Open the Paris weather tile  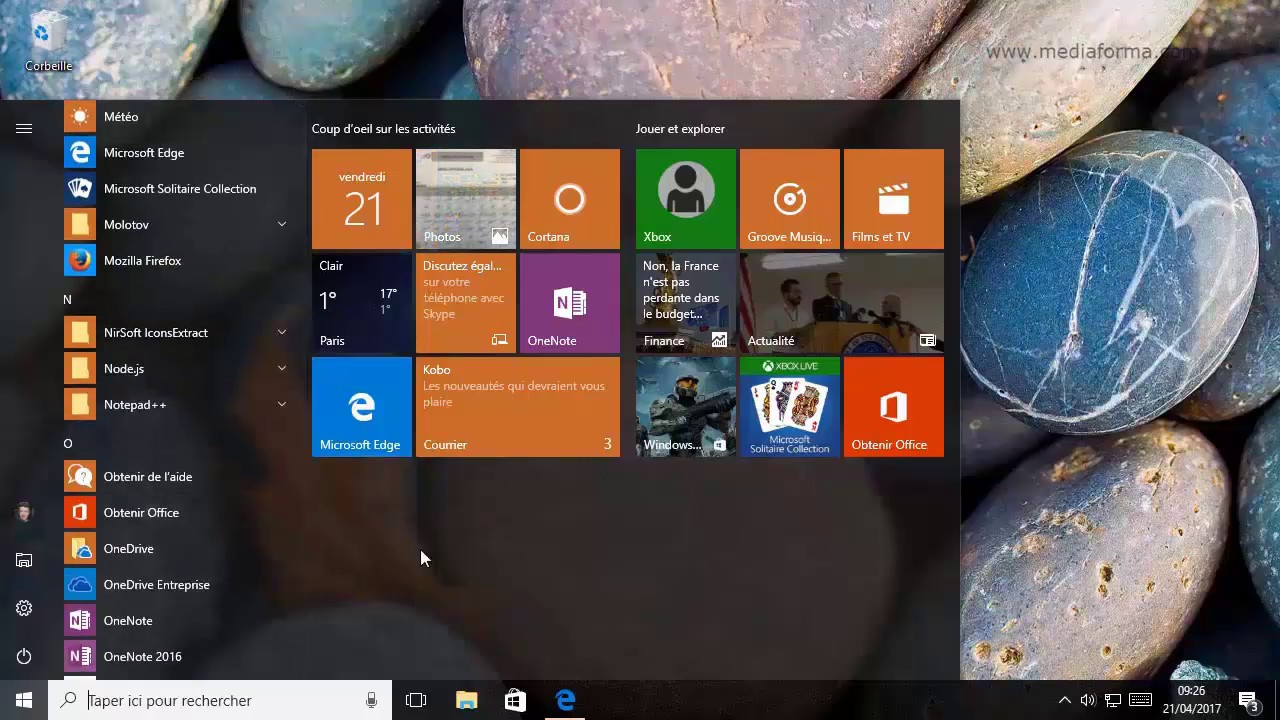pyautogui.click(x=362, y=303)
